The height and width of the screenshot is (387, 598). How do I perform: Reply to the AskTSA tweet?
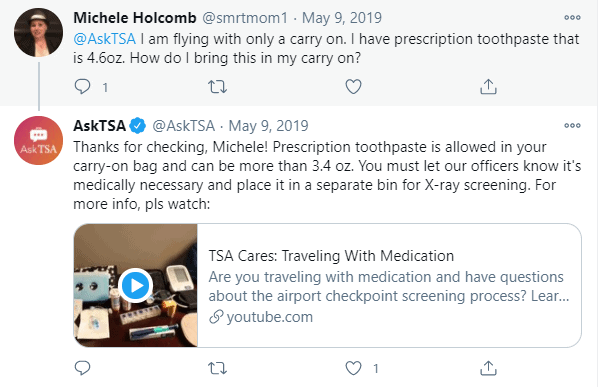(x=82, y=368)
